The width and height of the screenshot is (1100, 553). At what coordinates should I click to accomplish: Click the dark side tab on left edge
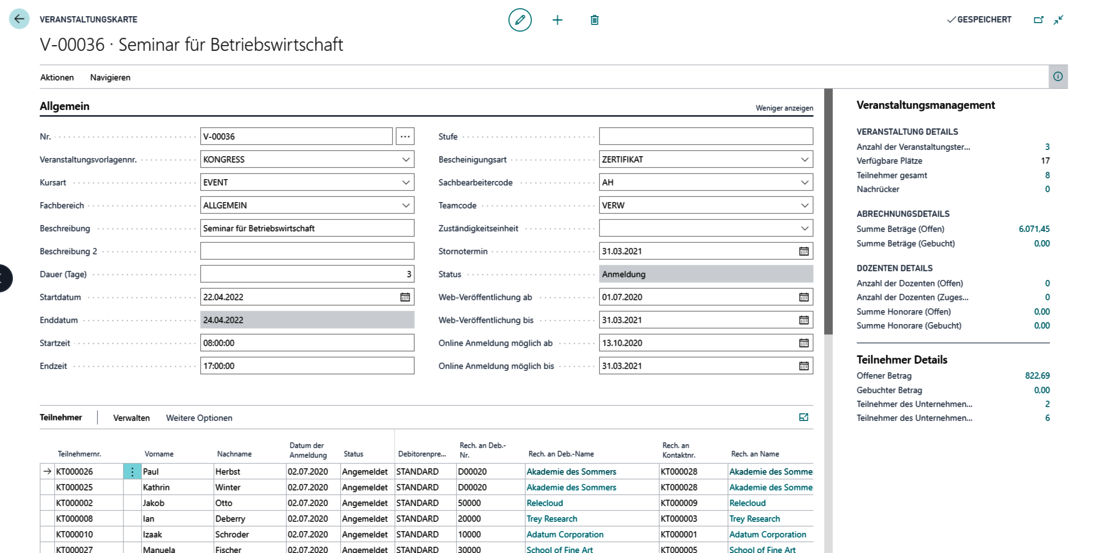point(5,278)
